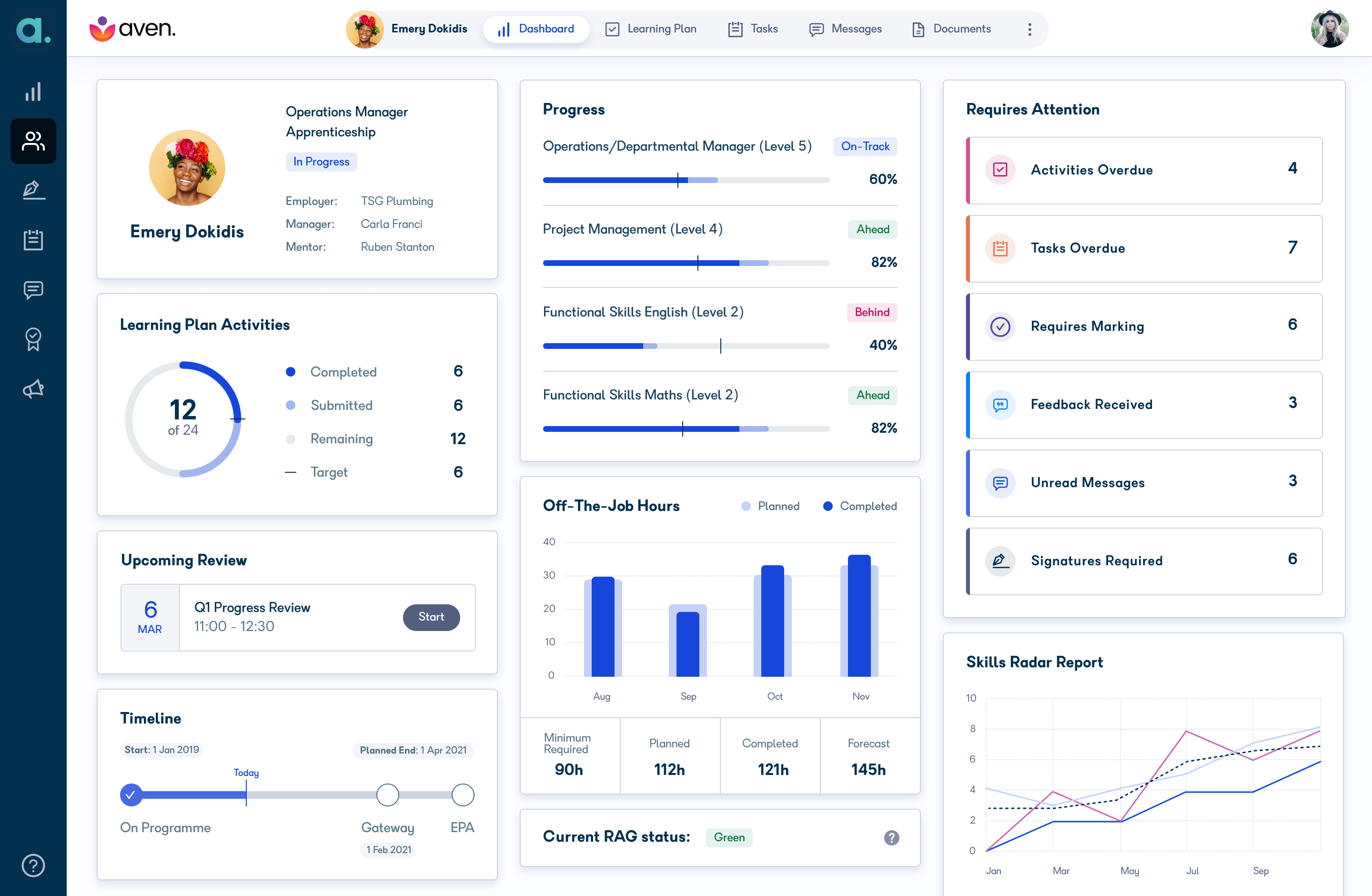The height and width of the screenshot is (896, 1372).
Task: Open the Signatures Required card
Action: [x=1144, y=561]
